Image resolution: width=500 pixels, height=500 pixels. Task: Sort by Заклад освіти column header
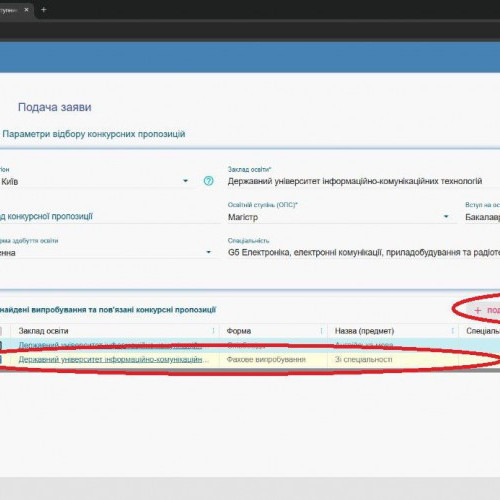(43, 331)
